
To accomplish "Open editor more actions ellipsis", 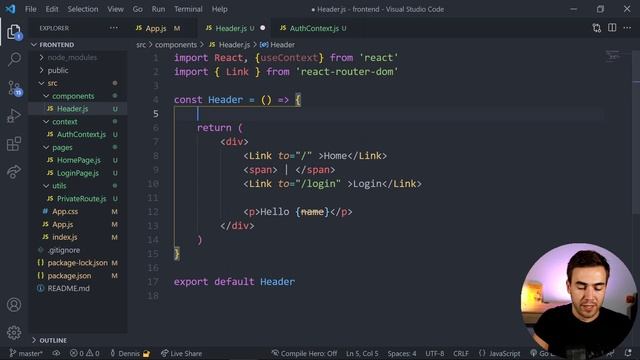I will click(x=627, y=28).
